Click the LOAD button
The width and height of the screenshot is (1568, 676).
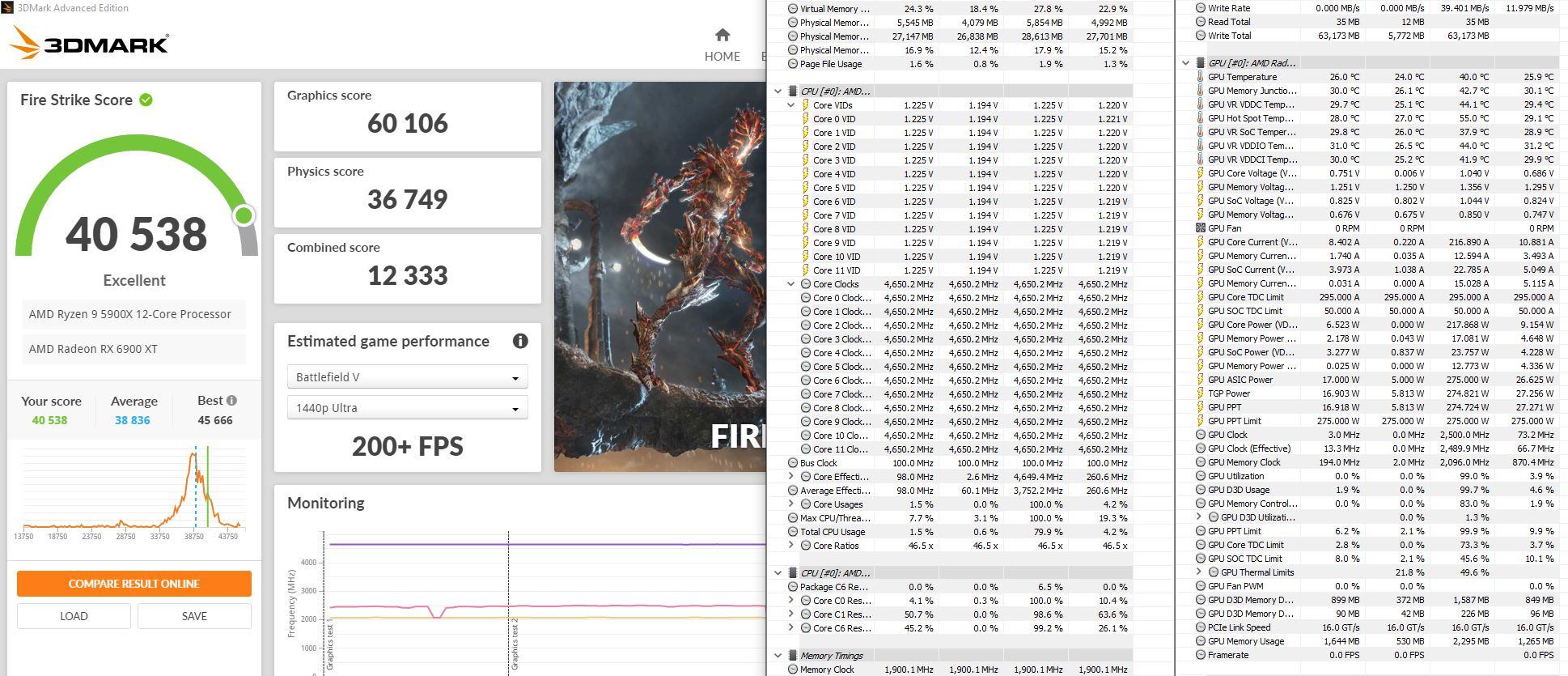(x=74, y=616)
